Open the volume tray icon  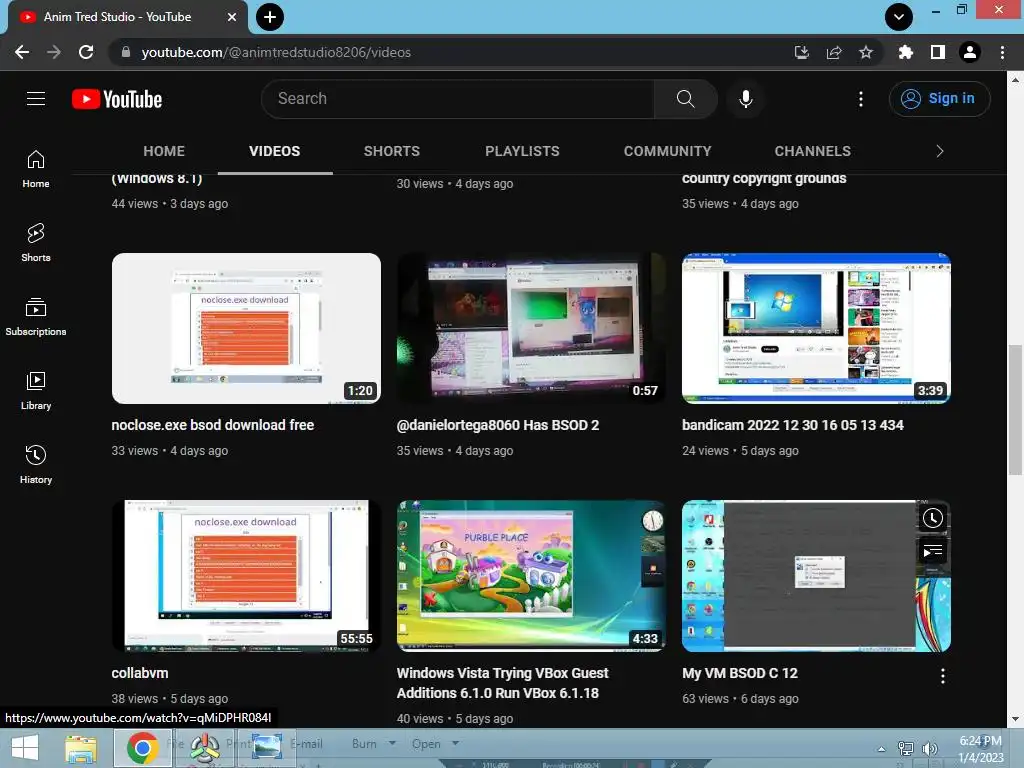(x=929, y=748)
